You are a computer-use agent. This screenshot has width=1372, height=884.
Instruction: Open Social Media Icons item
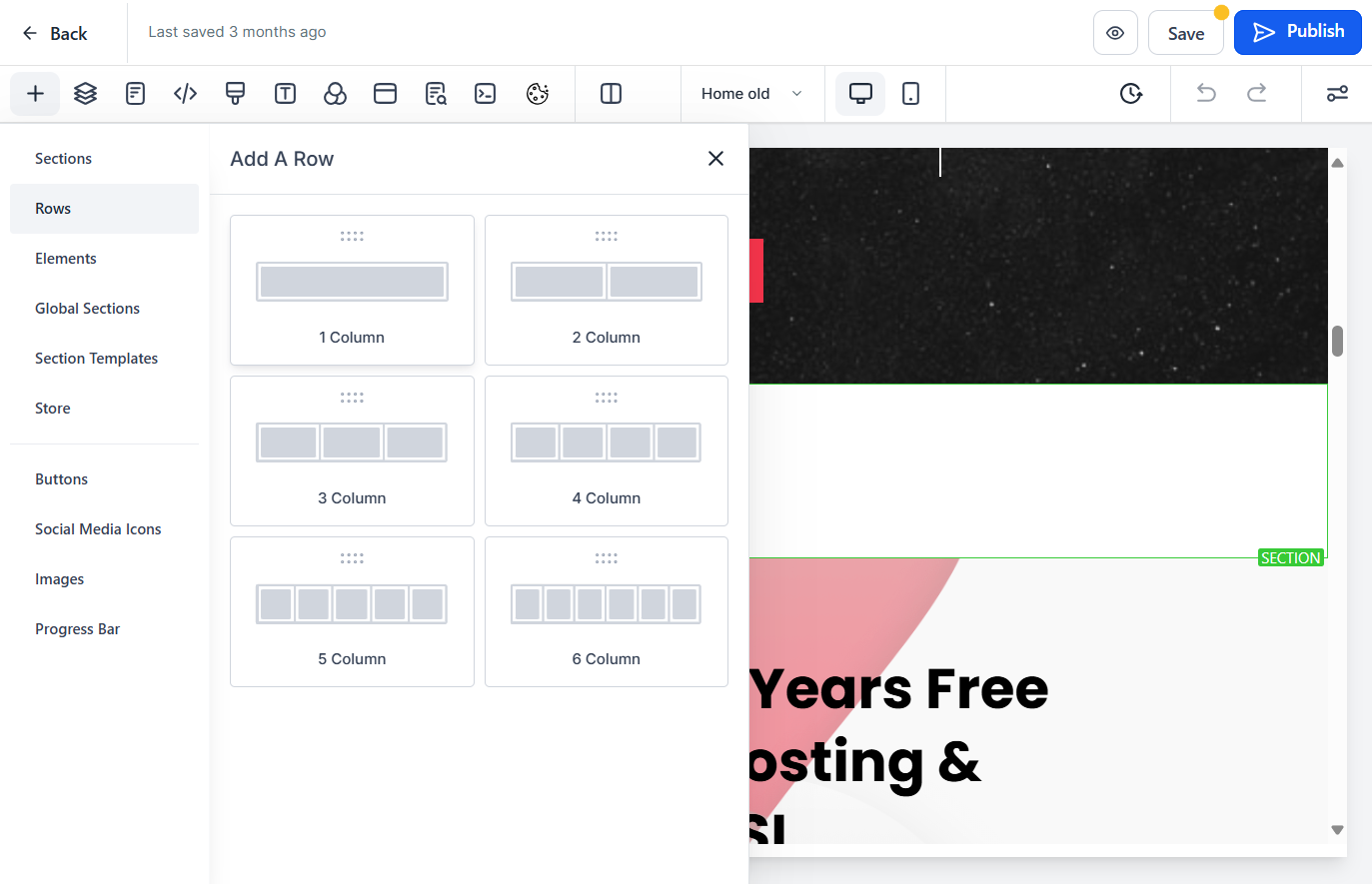(x=104, y=529)
